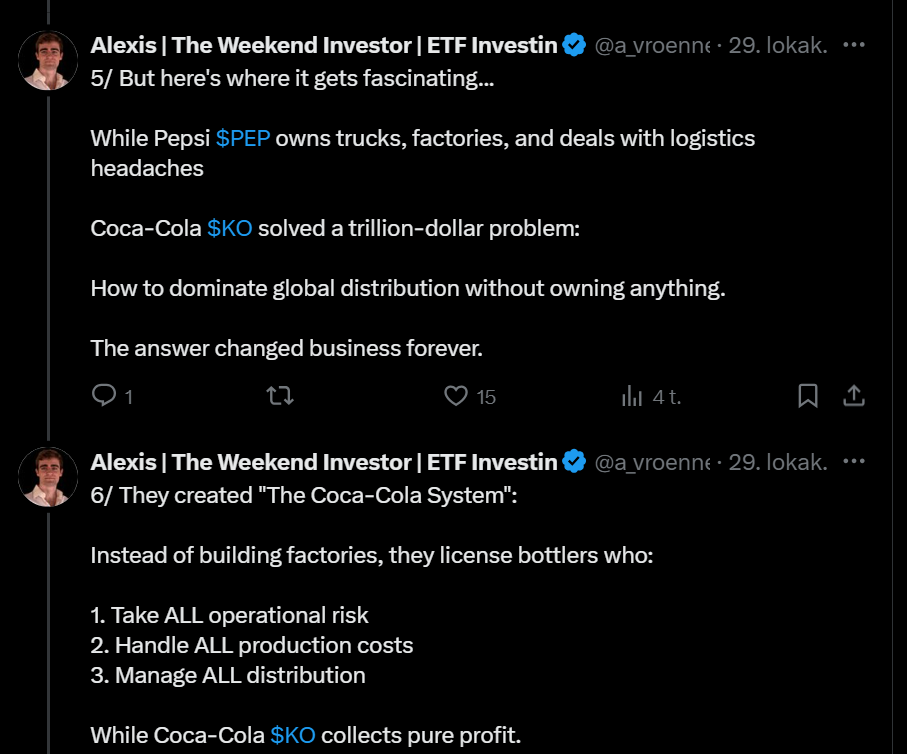The width and height of the screenshot is (907, 754).
Task: Open @a_vroenne handle on 5/ tweet
Action: coord(652,46)
